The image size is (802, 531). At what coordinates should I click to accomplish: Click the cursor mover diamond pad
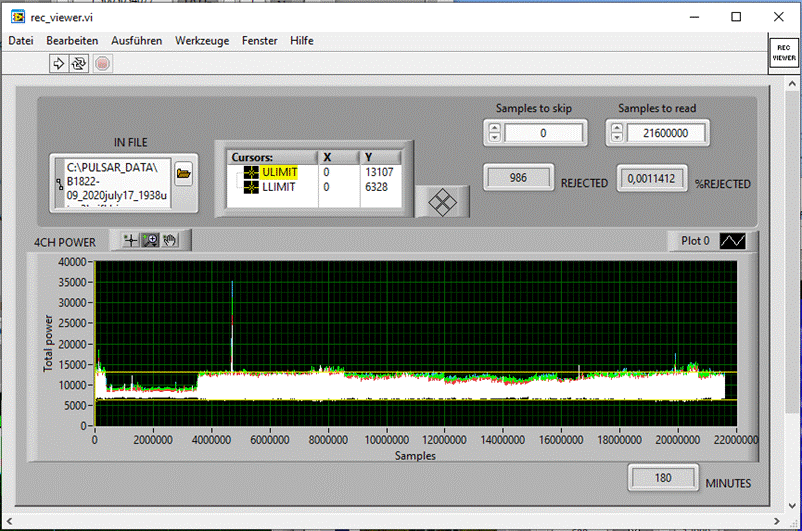tap(442, 202)
